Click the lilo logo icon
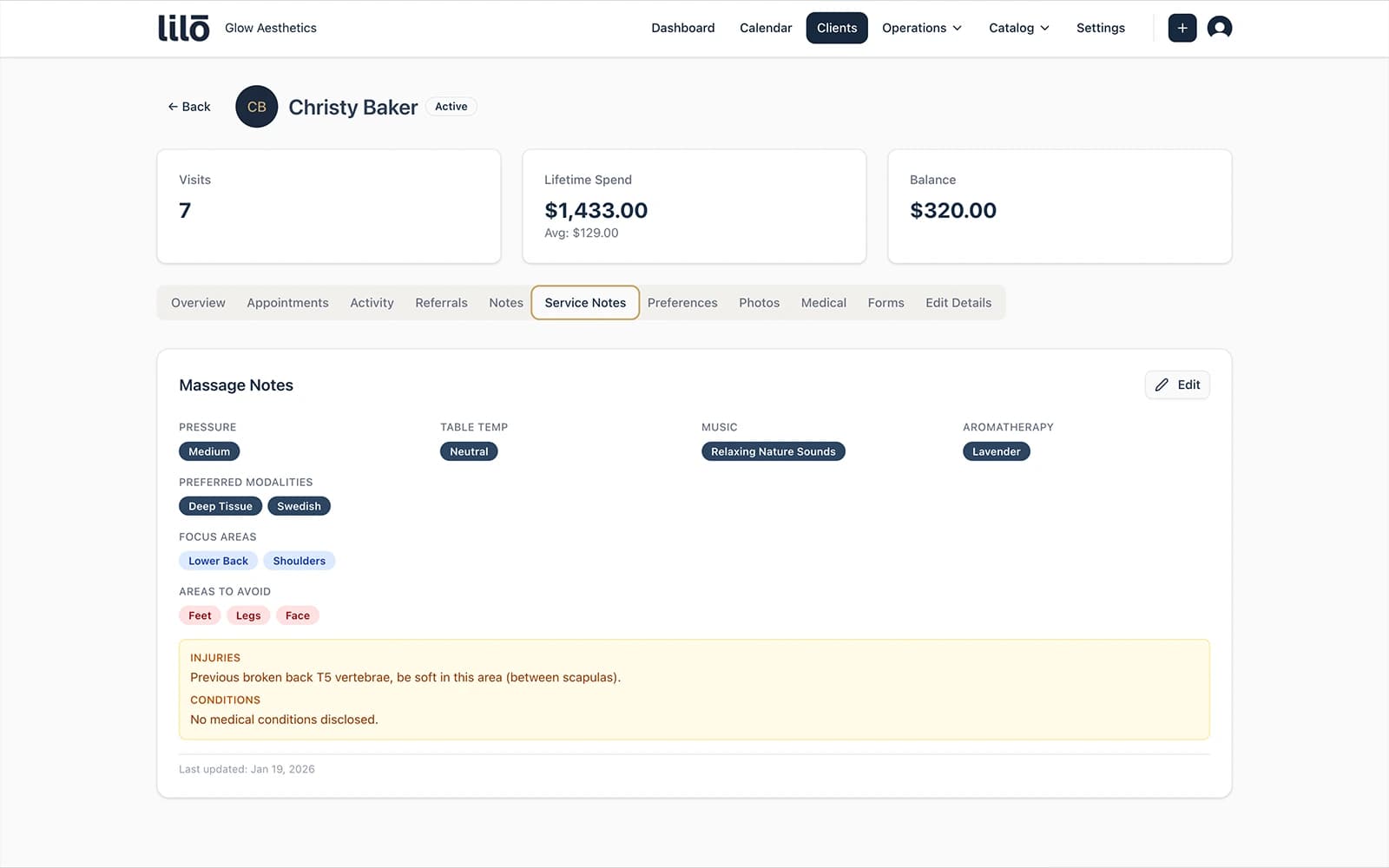 tap(183, 28)
